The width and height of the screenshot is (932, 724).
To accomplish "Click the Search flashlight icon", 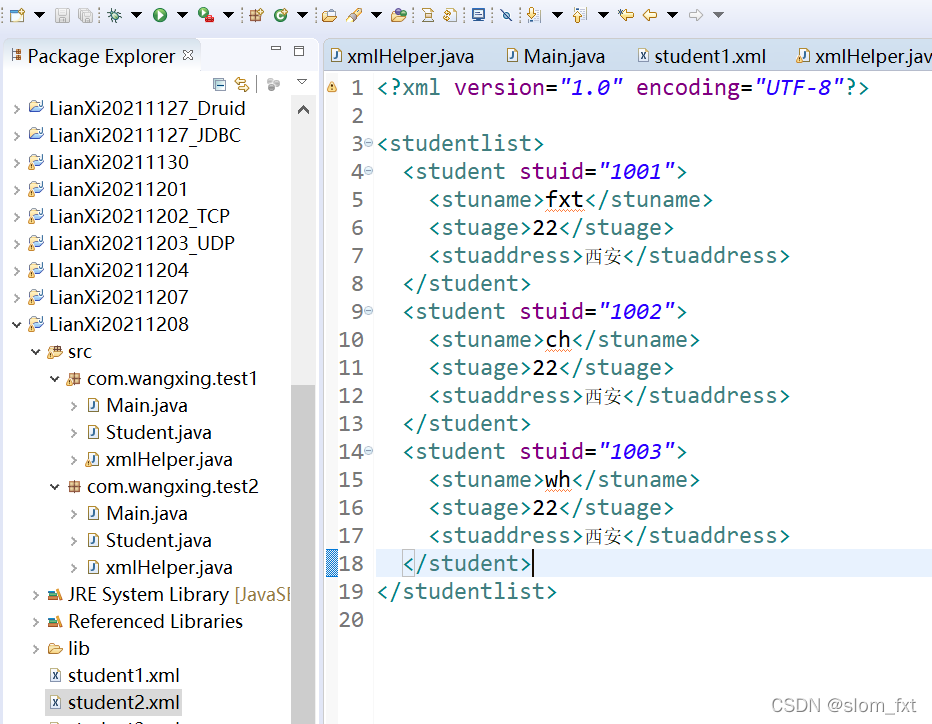I will click(x=354, y=15).
